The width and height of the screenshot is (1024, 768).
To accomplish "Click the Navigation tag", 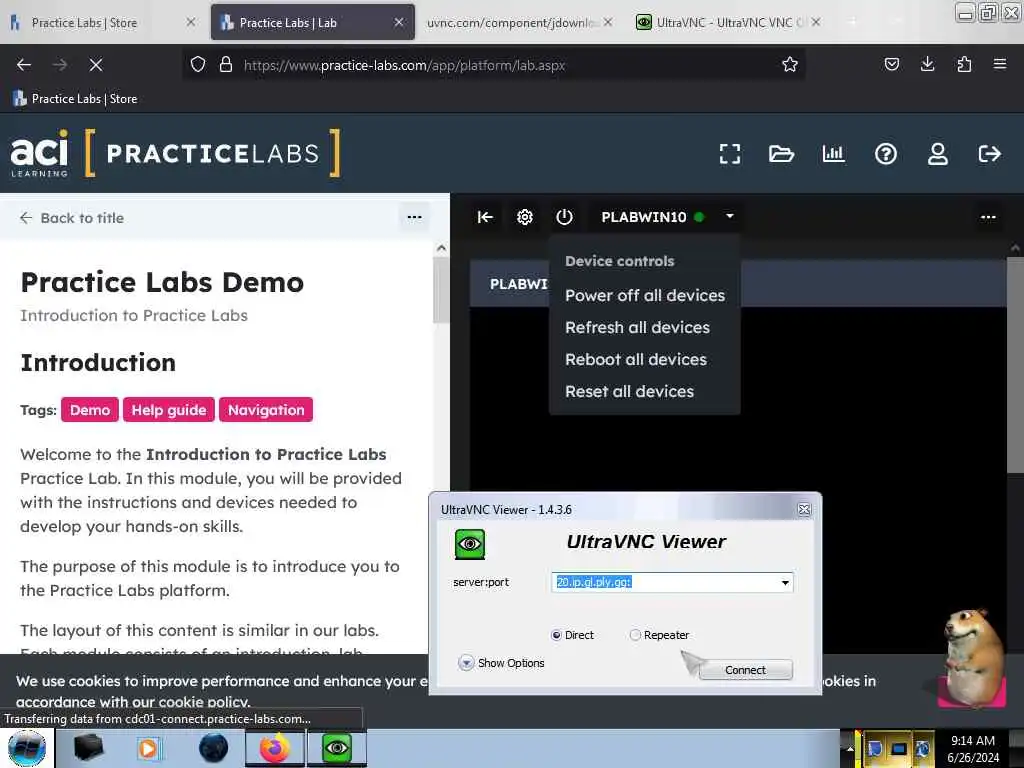I will [266, 410].
